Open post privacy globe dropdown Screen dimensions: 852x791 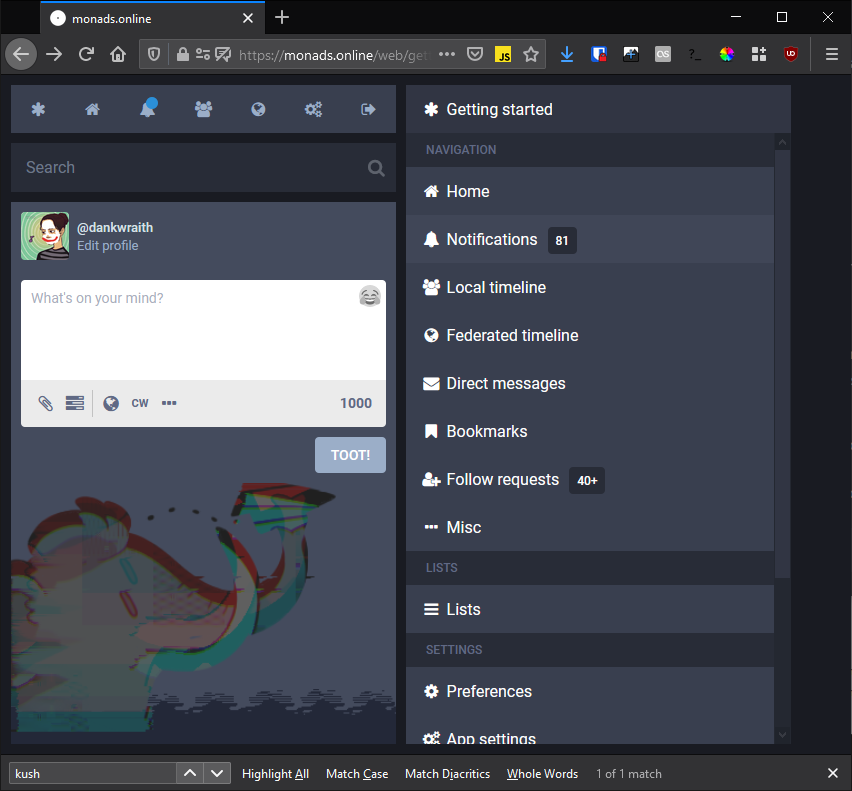(x=111, y=403)
